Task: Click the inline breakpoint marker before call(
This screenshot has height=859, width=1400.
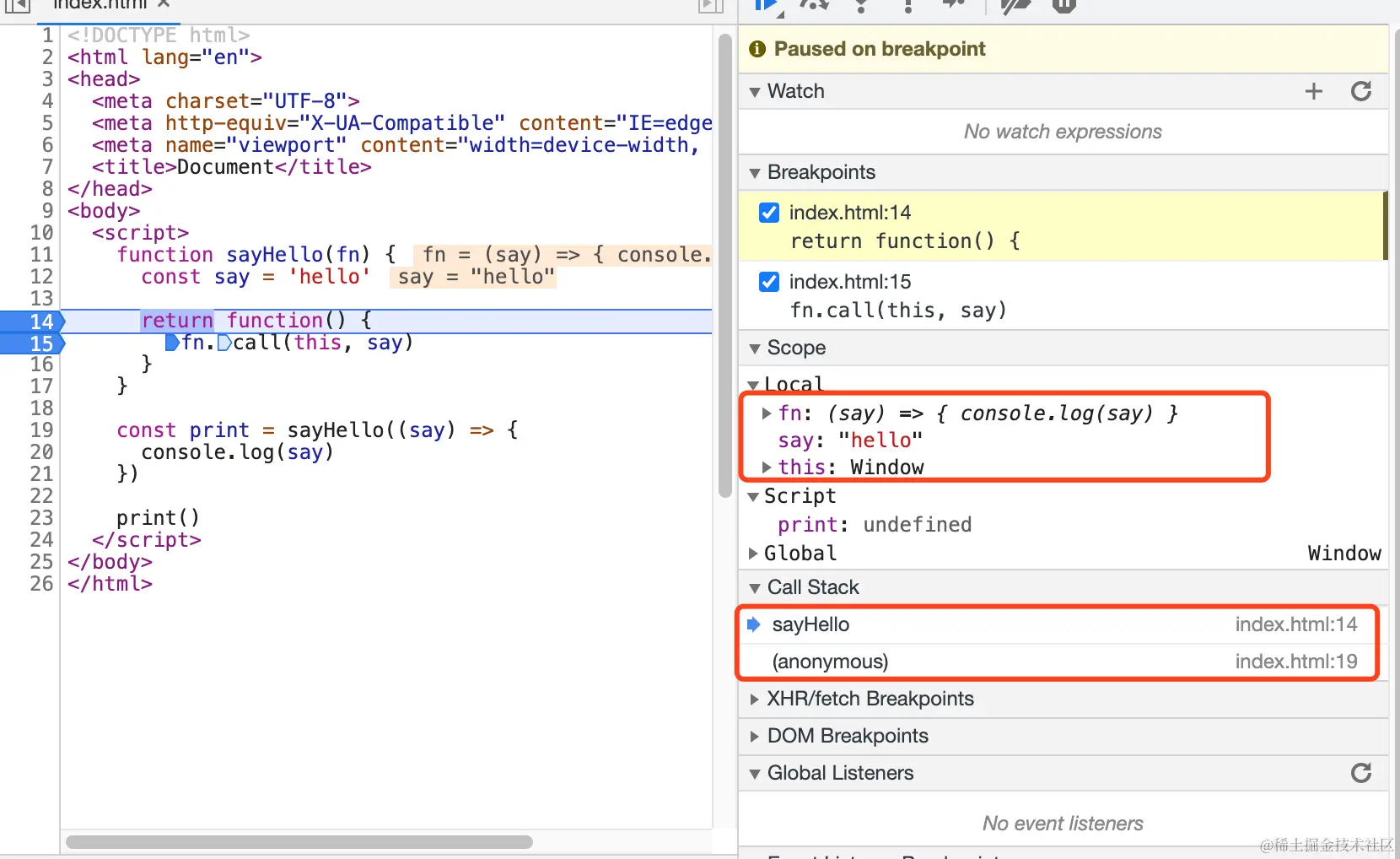Action: pyautogui.click(x=224, y=343)
